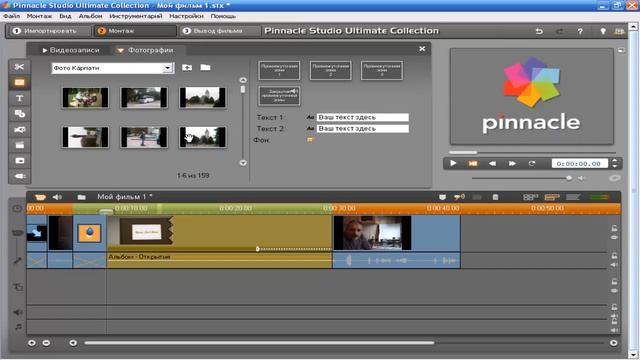Image resolution: width=640 pixels, height=360 pixels.
Task: Open the Вид menu
Action: (x=65, y=16)
